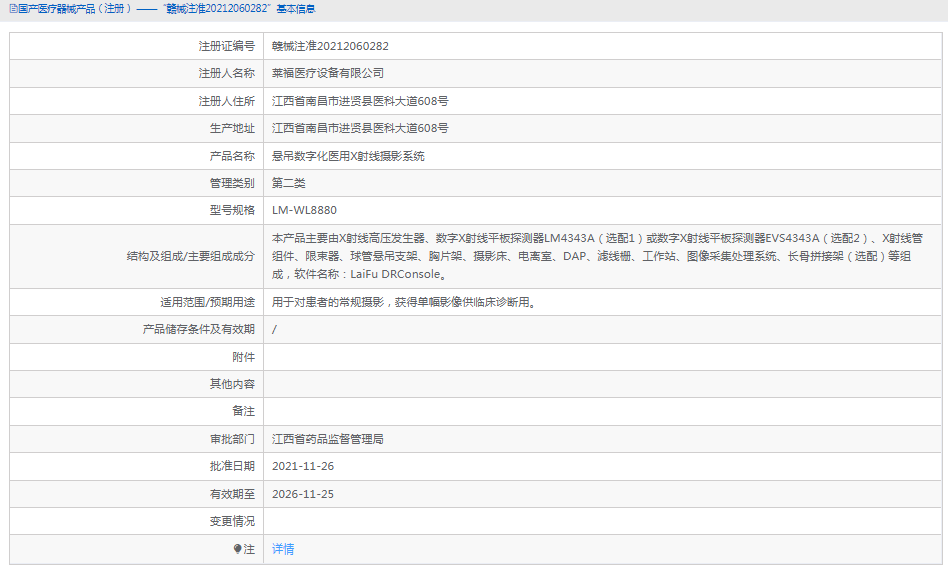
Task: Select model value LM-WL8880
Action: (x=304, y=211)
